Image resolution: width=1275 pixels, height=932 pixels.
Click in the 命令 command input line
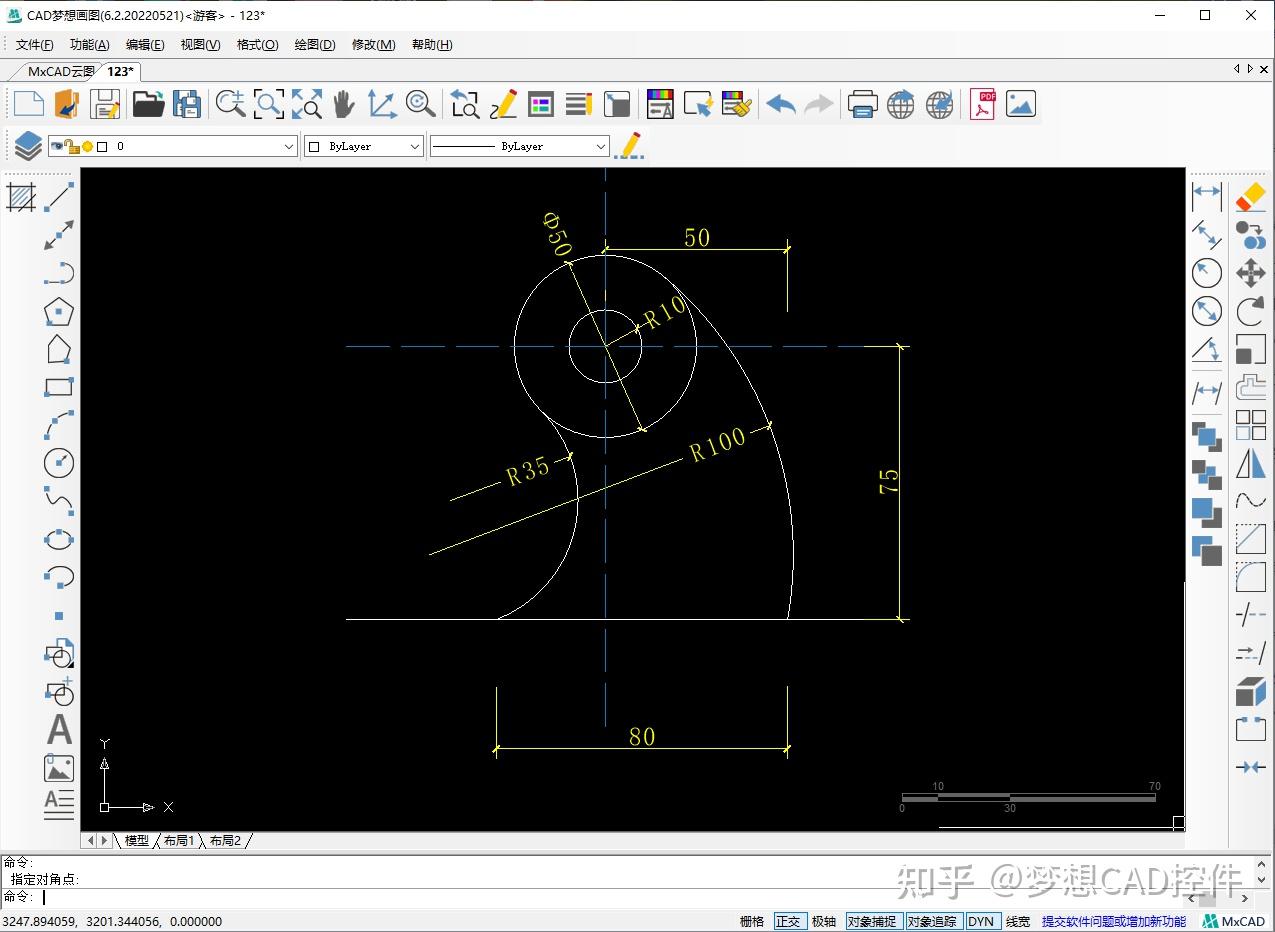(x=400, y=897)
